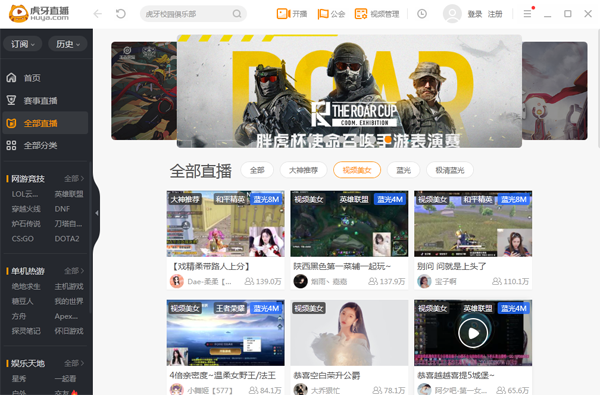Select the 全部 filter tab
The width and height of the screenshot is (600, 395).
coord(257,170)
